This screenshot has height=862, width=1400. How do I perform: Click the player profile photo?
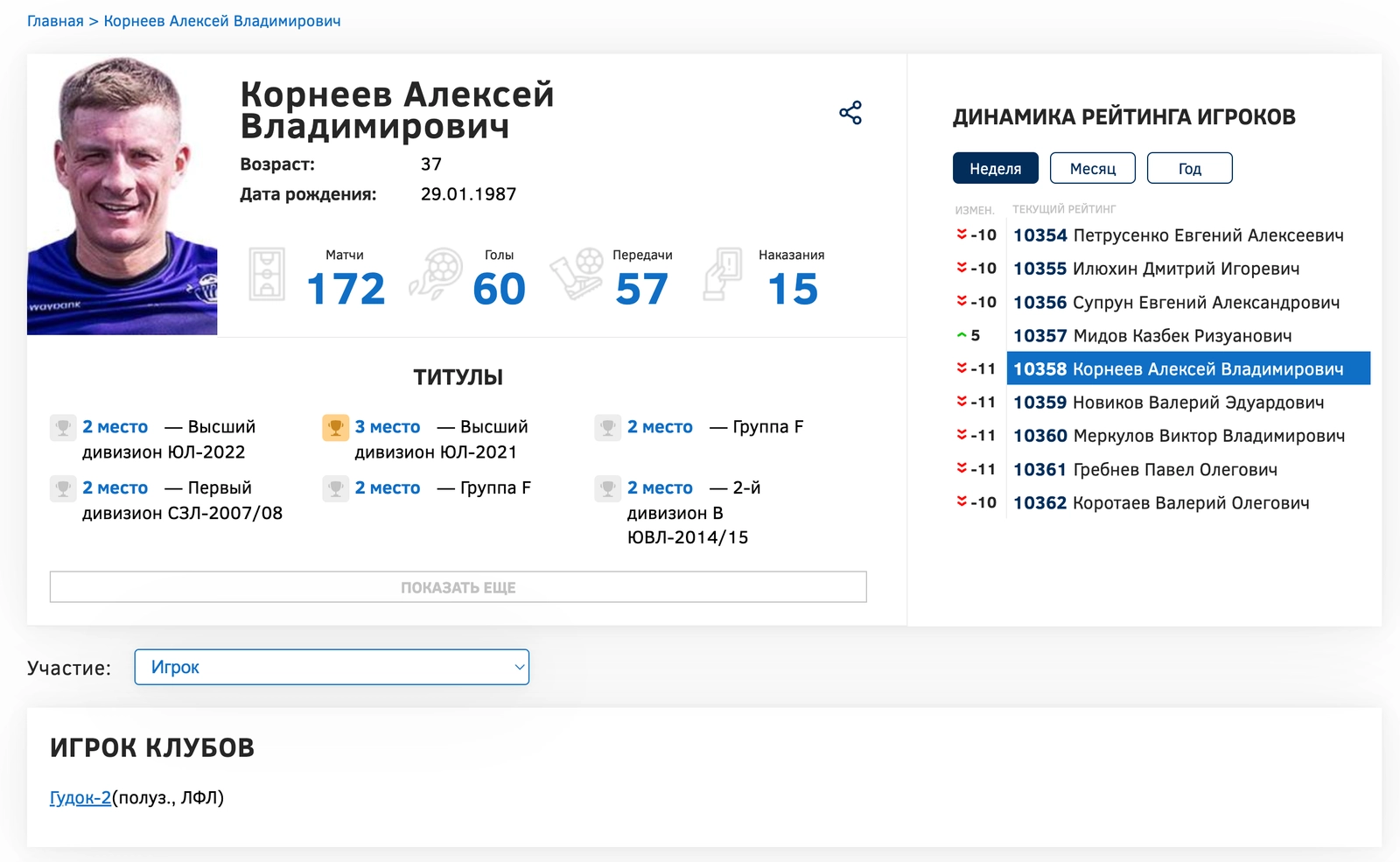pyautogui.click(x=122, y=195)
